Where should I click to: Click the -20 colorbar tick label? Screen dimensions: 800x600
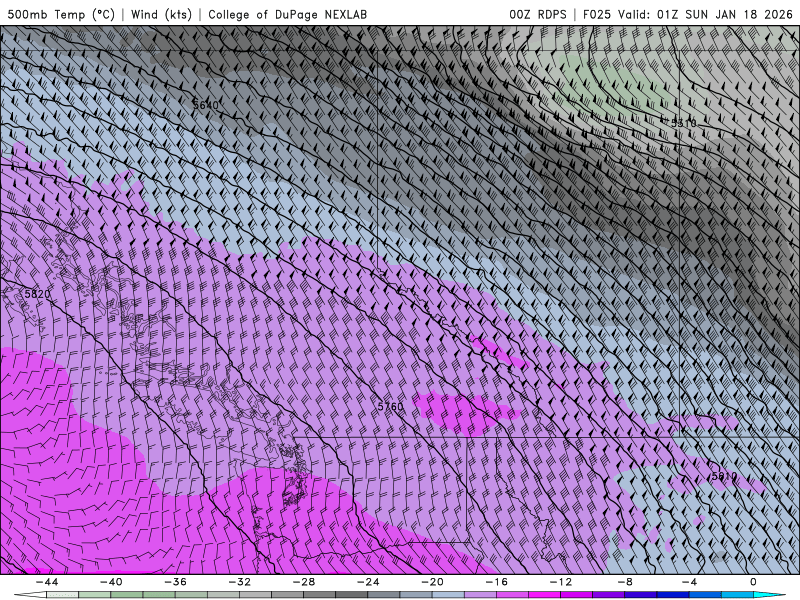click(x=432, y=582)
